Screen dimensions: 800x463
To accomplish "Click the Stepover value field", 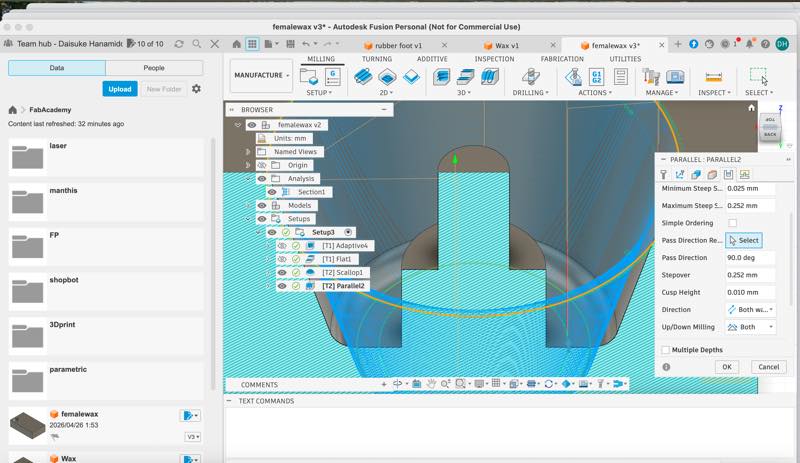I will click(749, 275).
